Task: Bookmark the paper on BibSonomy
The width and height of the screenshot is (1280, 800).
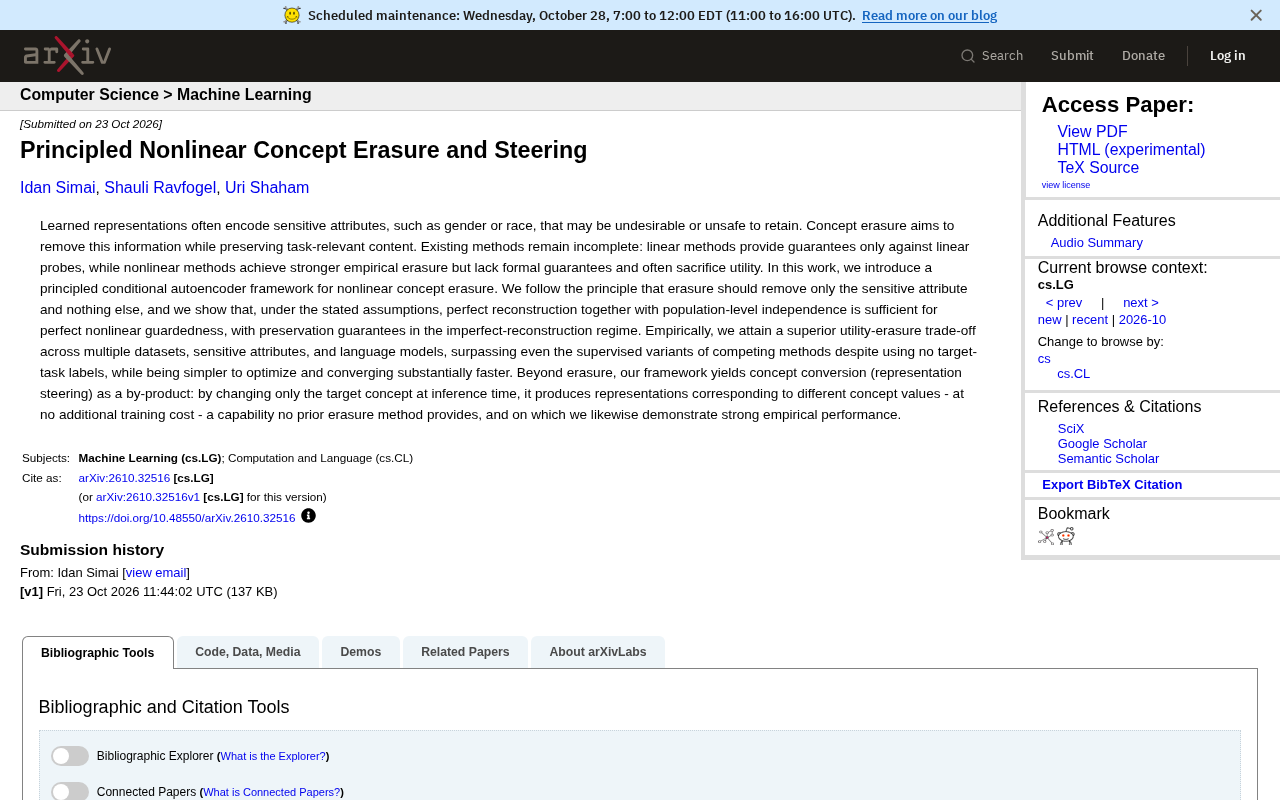Action: (1046, 537)
